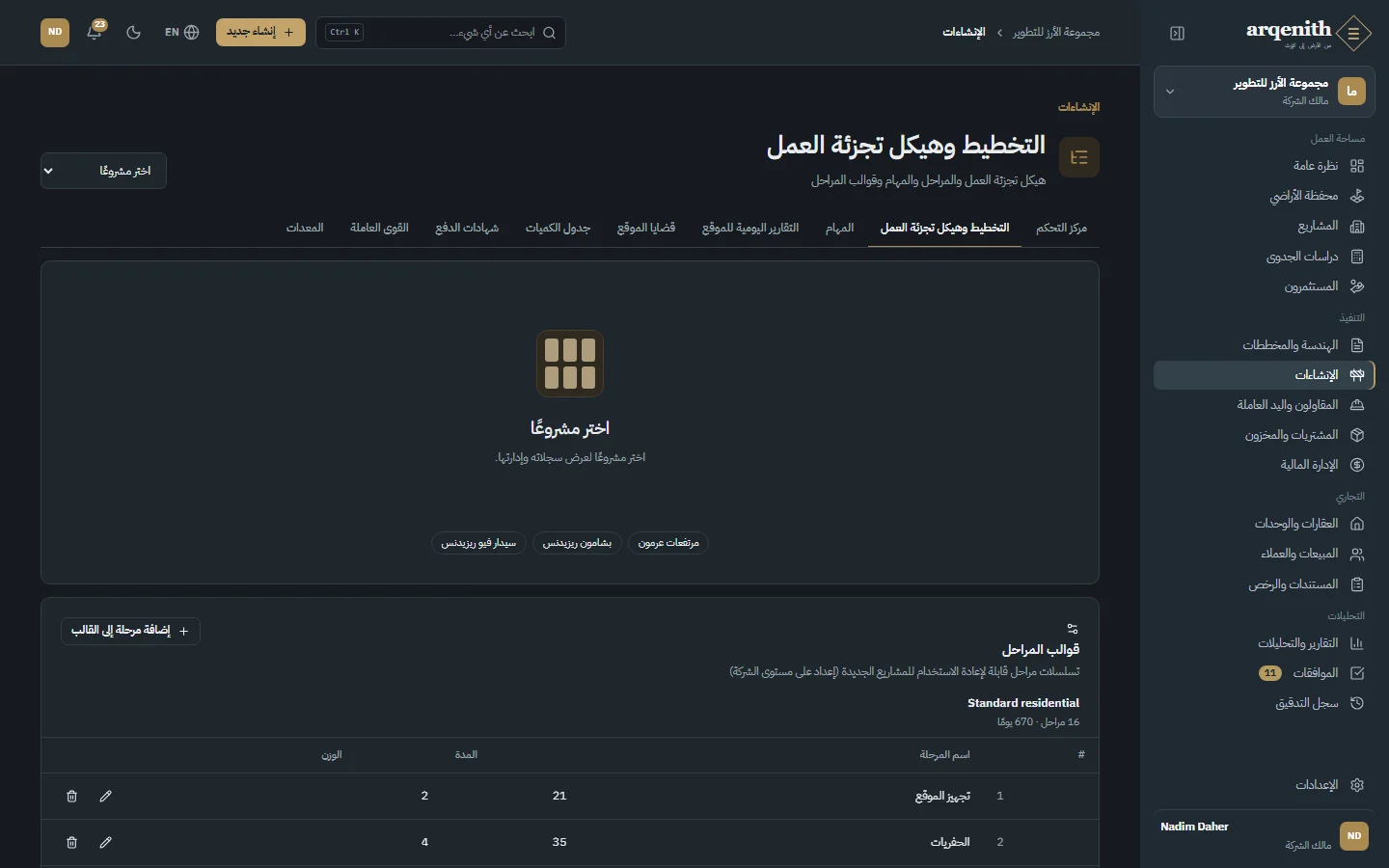Switch to قضايا الموقع tab
This screenshot has height=868, width=1389.
[x=646, y=228]
